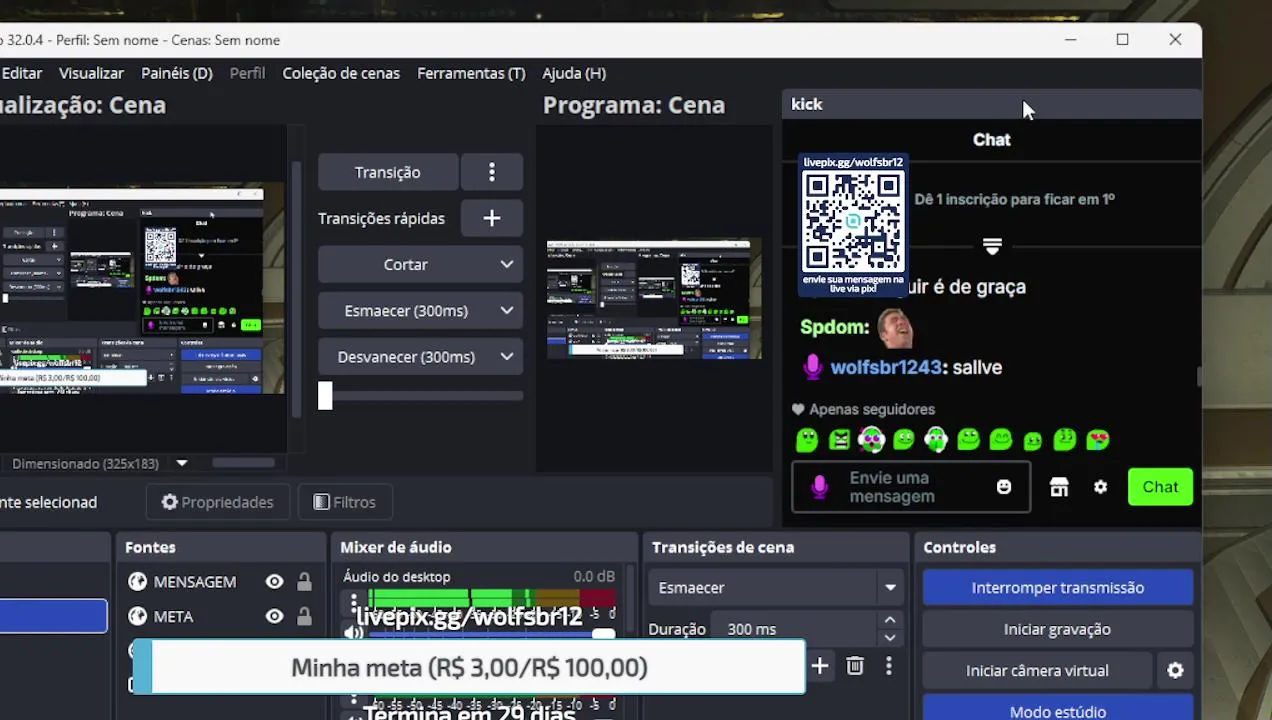Add a quick transition with the plus

point(491,218)
